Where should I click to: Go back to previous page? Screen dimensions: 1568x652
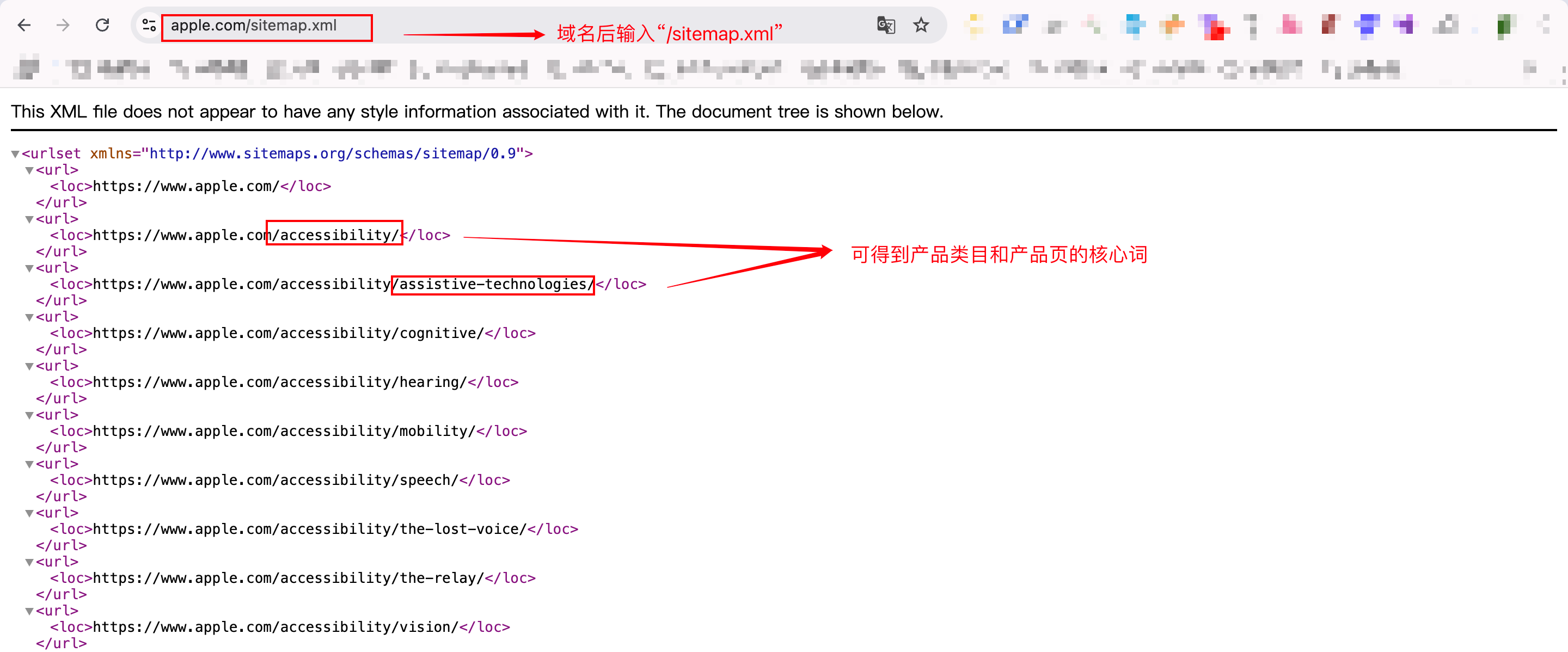click(x=24, y=26)
